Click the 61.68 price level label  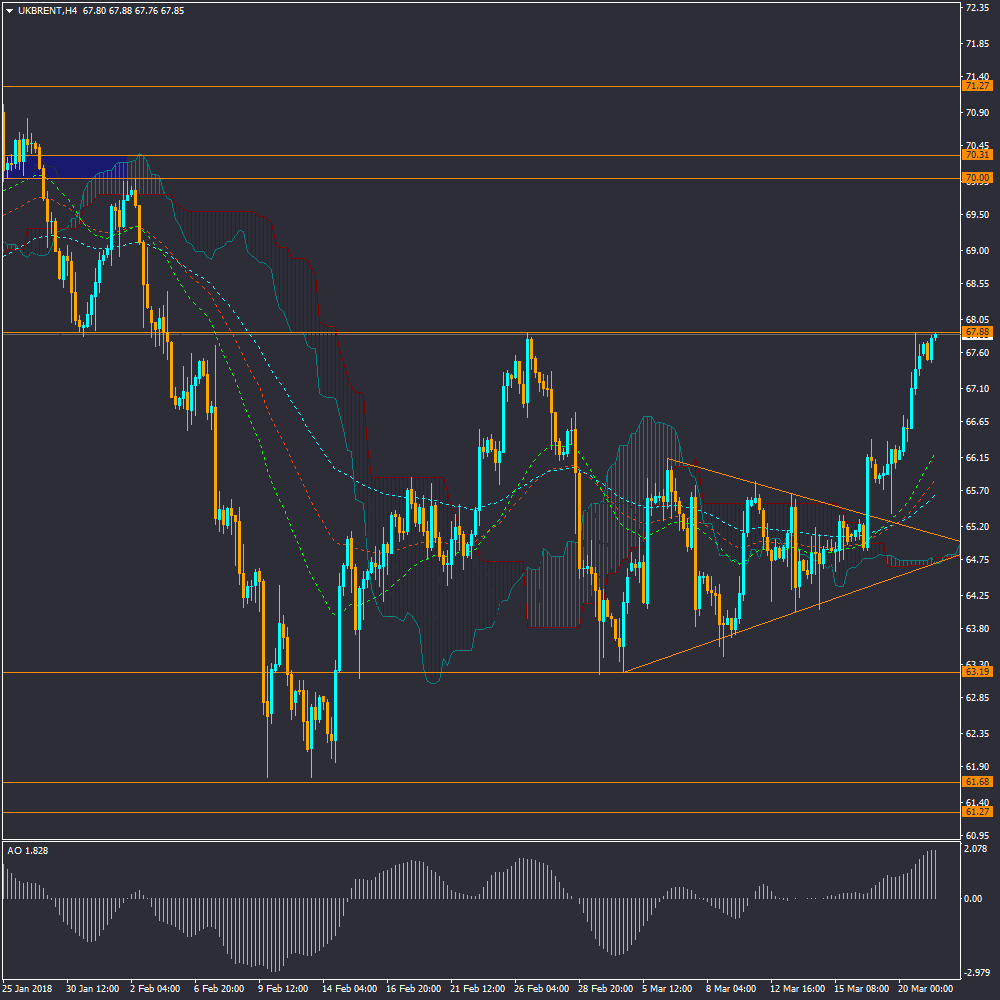pos(977,782)
